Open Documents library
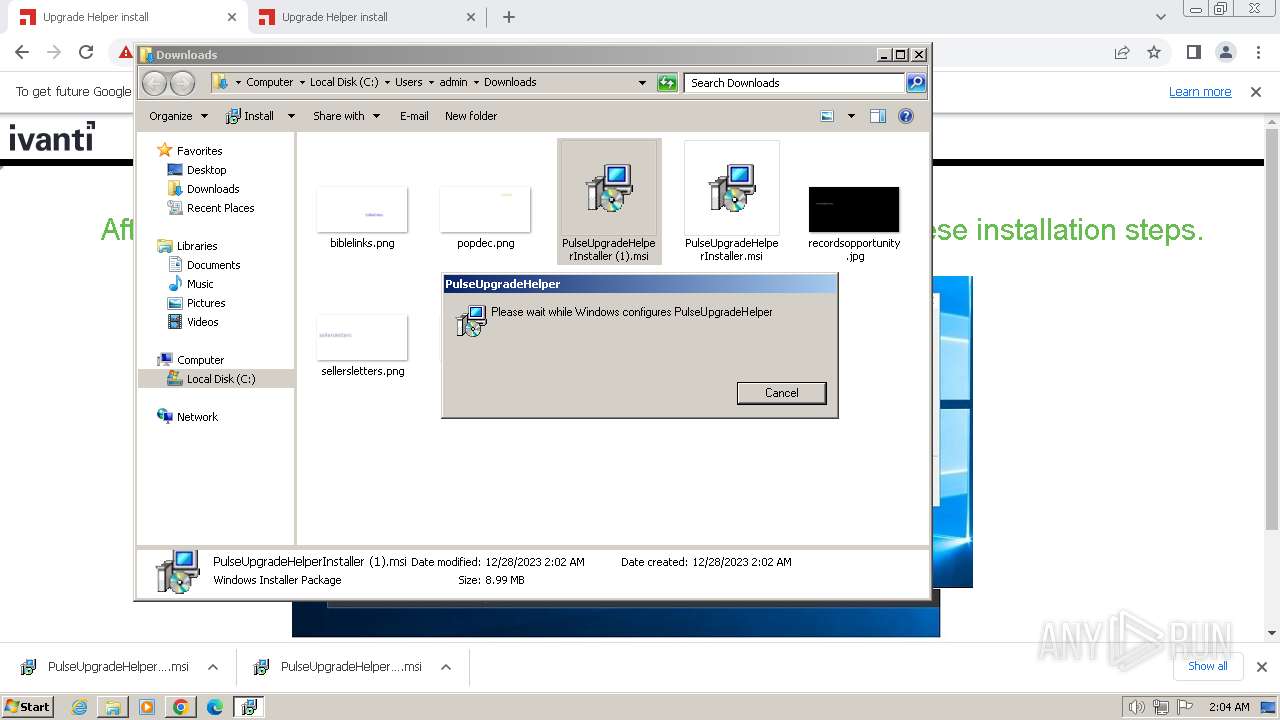The width and height of the screenshot is (1280, 720). coord(213,265)
